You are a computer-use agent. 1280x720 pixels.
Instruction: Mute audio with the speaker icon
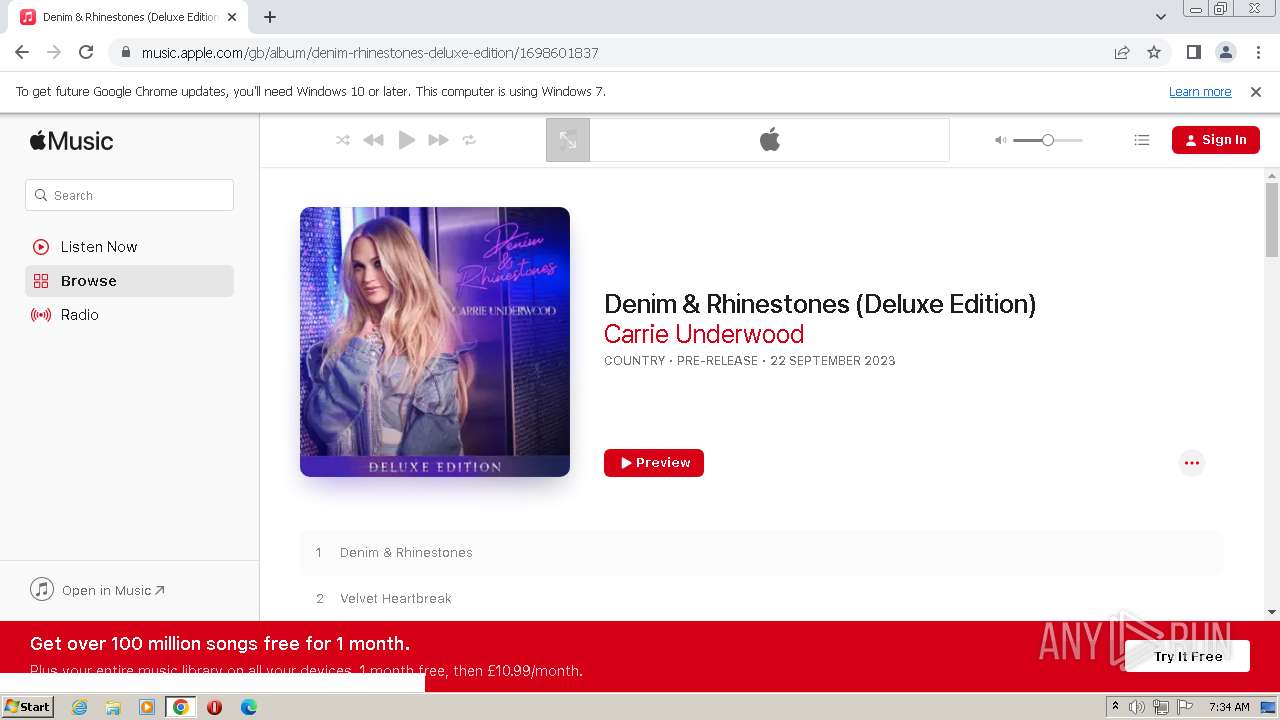[x=1000, y=140]
